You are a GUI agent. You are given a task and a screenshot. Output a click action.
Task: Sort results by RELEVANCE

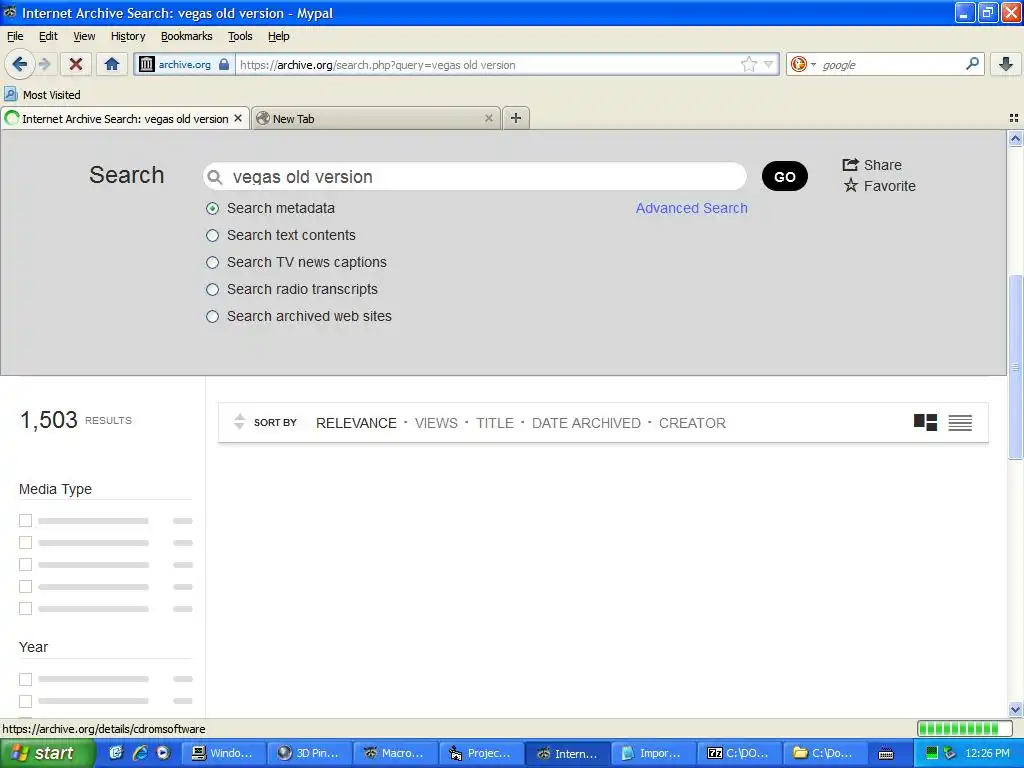(x=356, y=423)
